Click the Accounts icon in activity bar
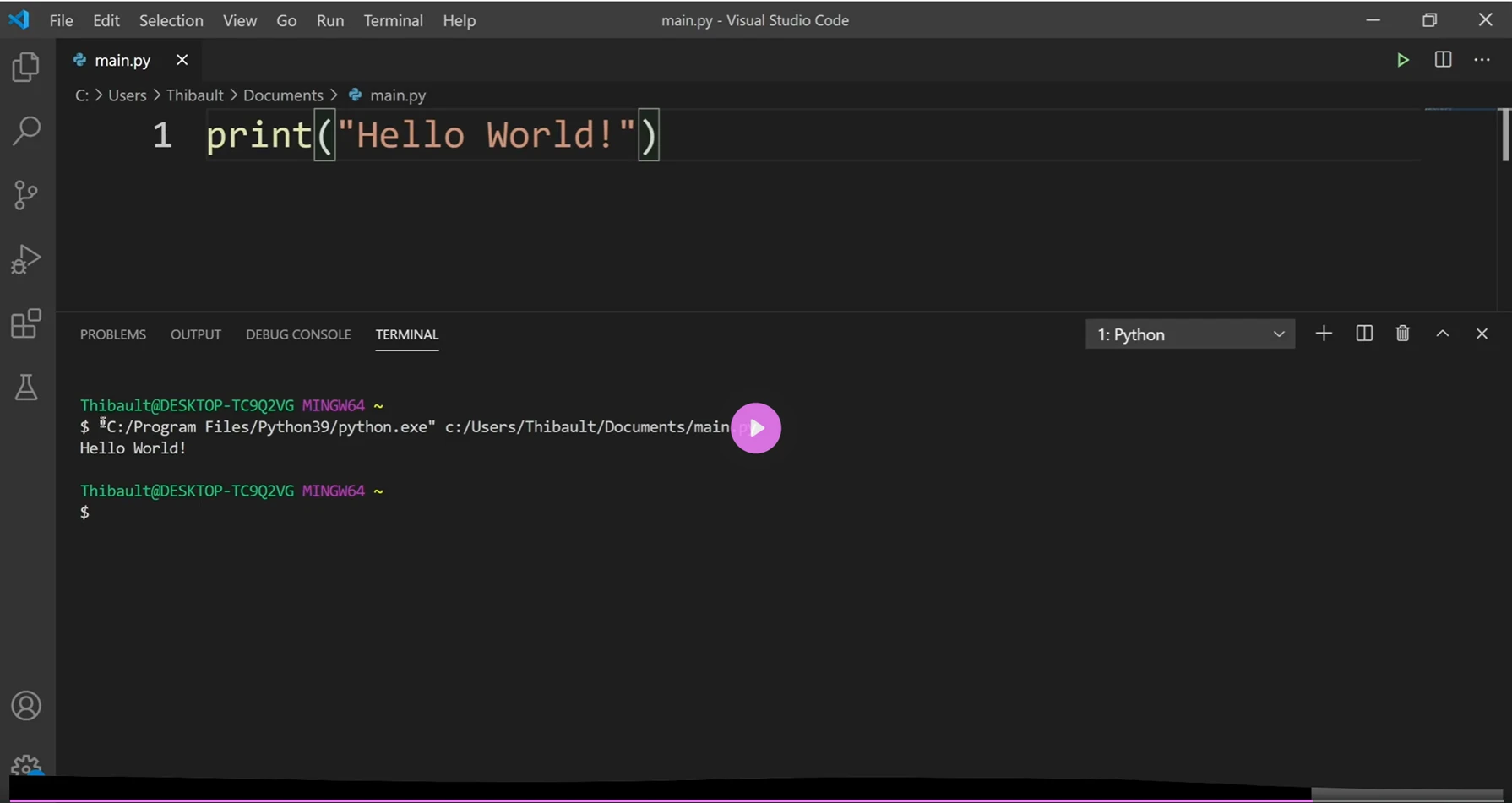 click(26, 706)
